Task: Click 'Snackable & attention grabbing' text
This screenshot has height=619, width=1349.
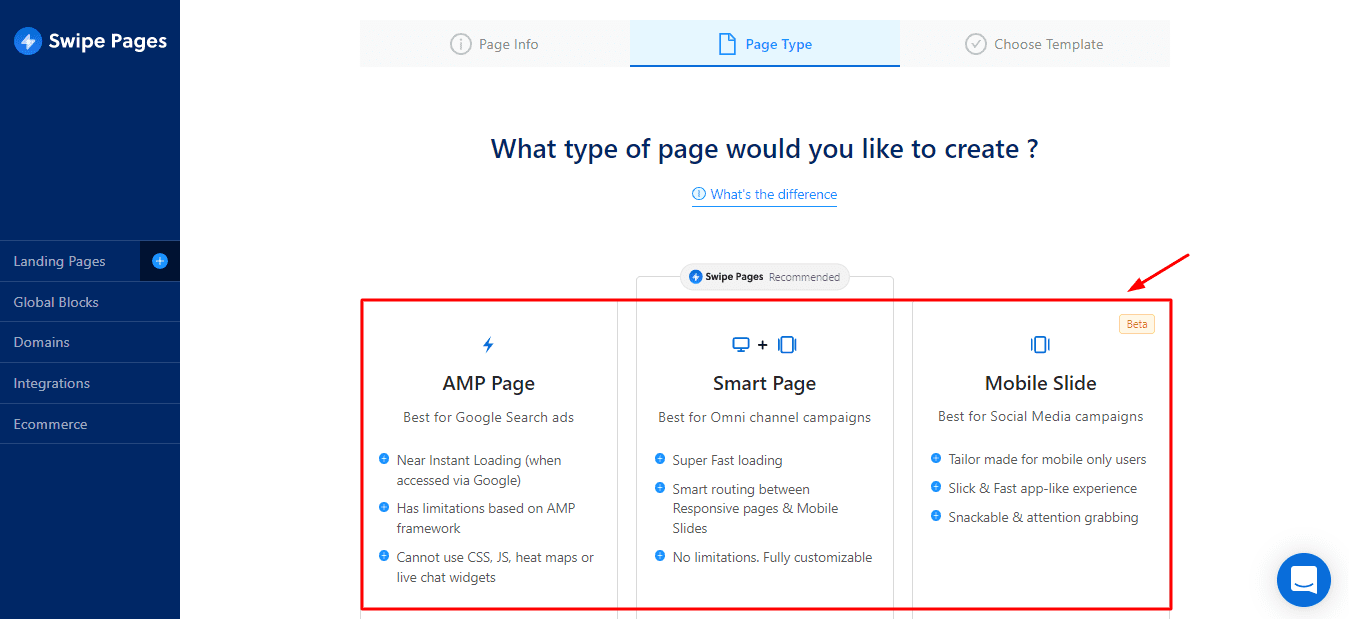Action: tap(1043, 517)
